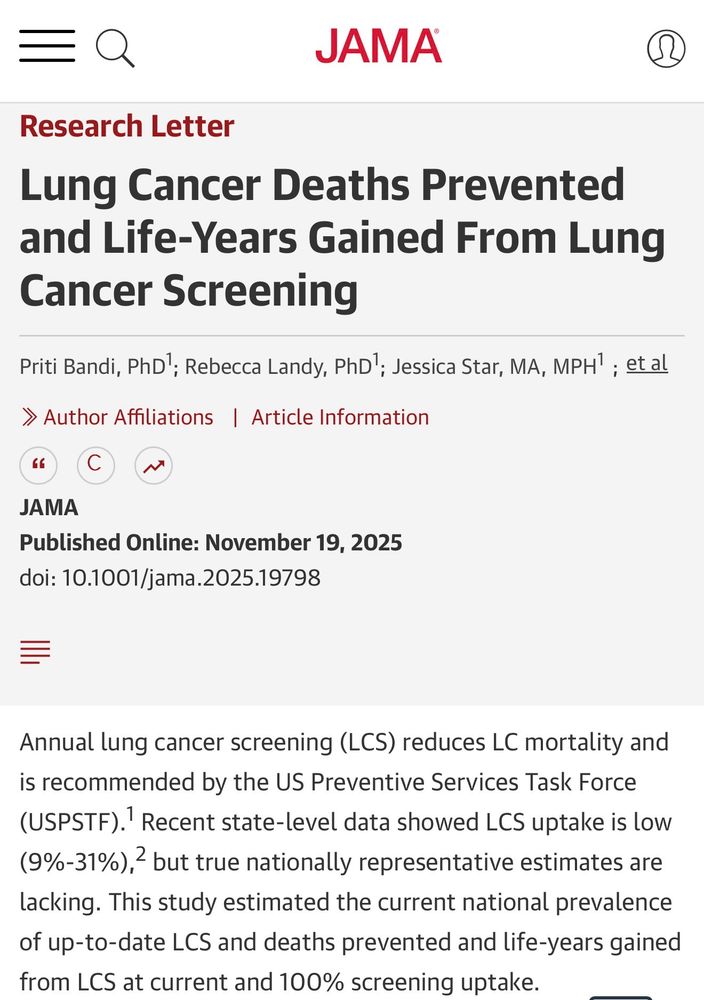Click reference superscript 1 after USPSTF
704x1000 pixels.
[x=130, y=817]
